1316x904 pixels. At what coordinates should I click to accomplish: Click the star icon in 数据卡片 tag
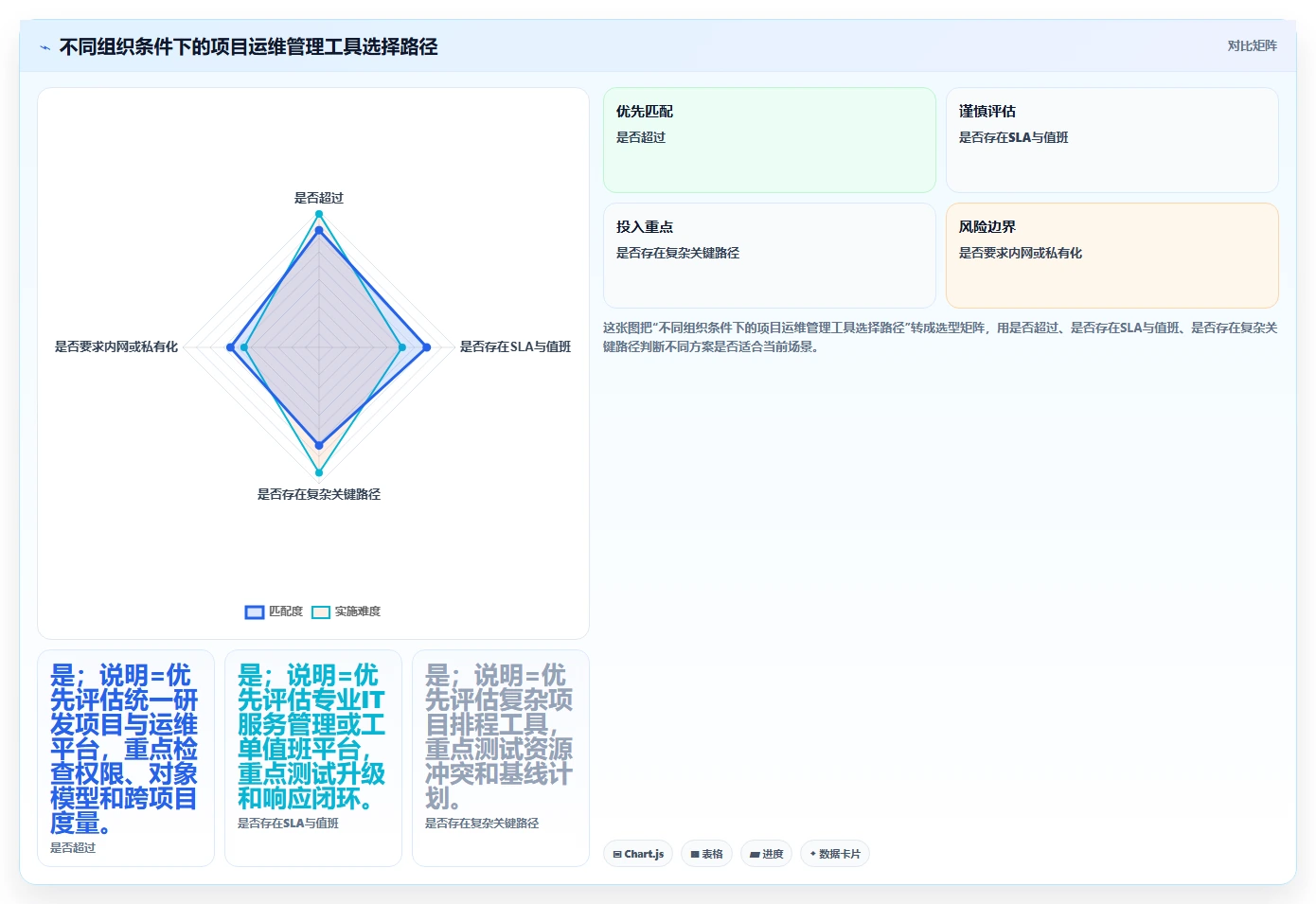point(812,854)
